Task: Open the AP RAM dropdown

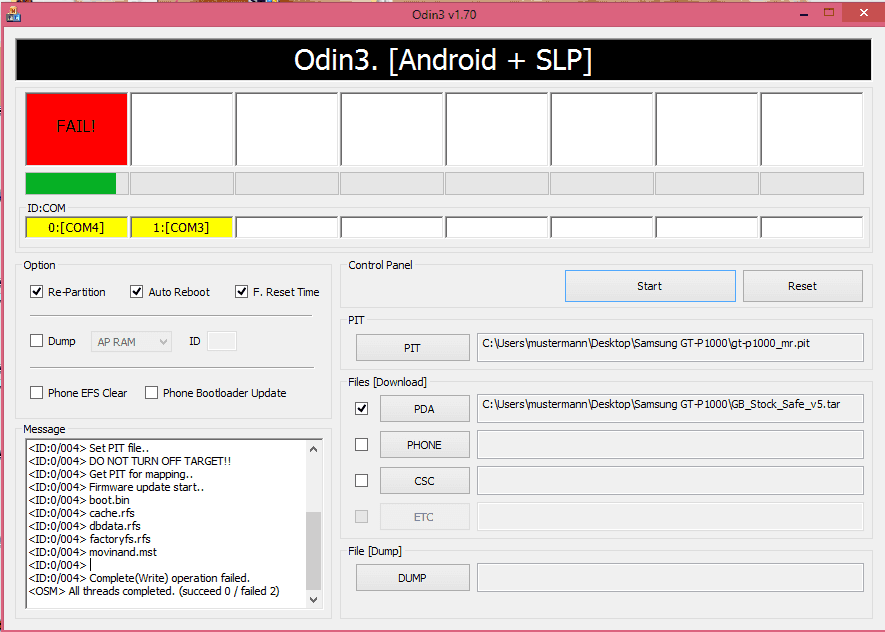Action: [131, 342]
